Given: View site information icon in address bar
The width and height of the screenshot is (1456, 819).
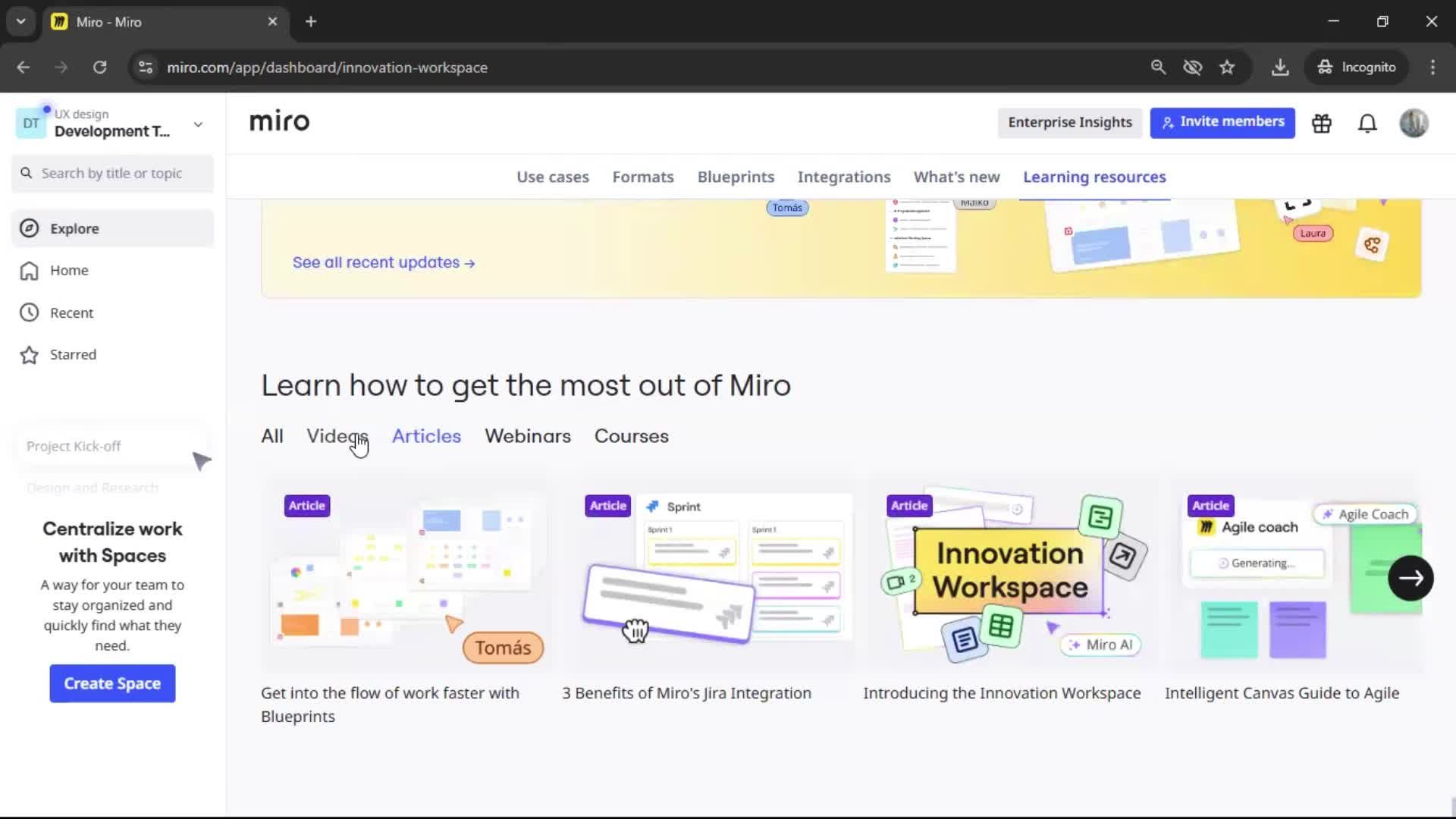Looking at the screenshot, I should click(x=146, y=67).
